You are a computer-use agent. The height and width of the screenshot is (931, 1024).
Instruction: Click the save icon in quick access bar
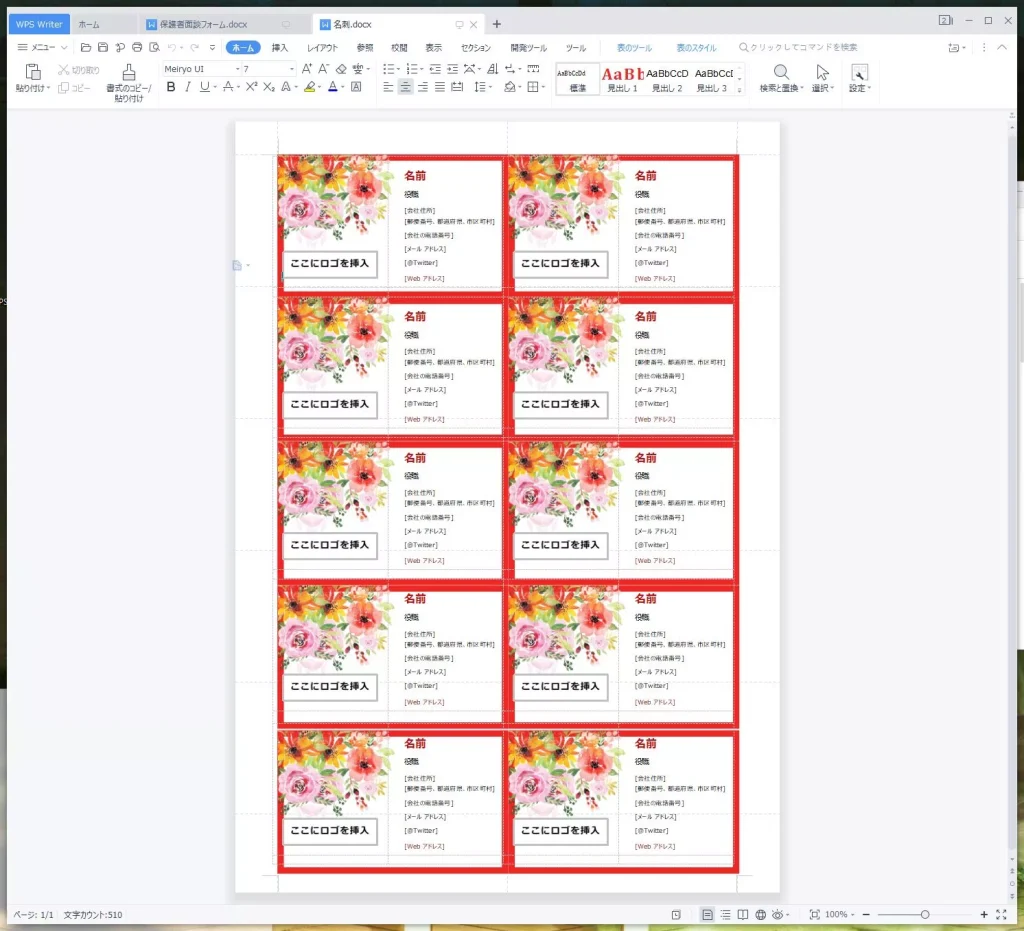(102, 48)
